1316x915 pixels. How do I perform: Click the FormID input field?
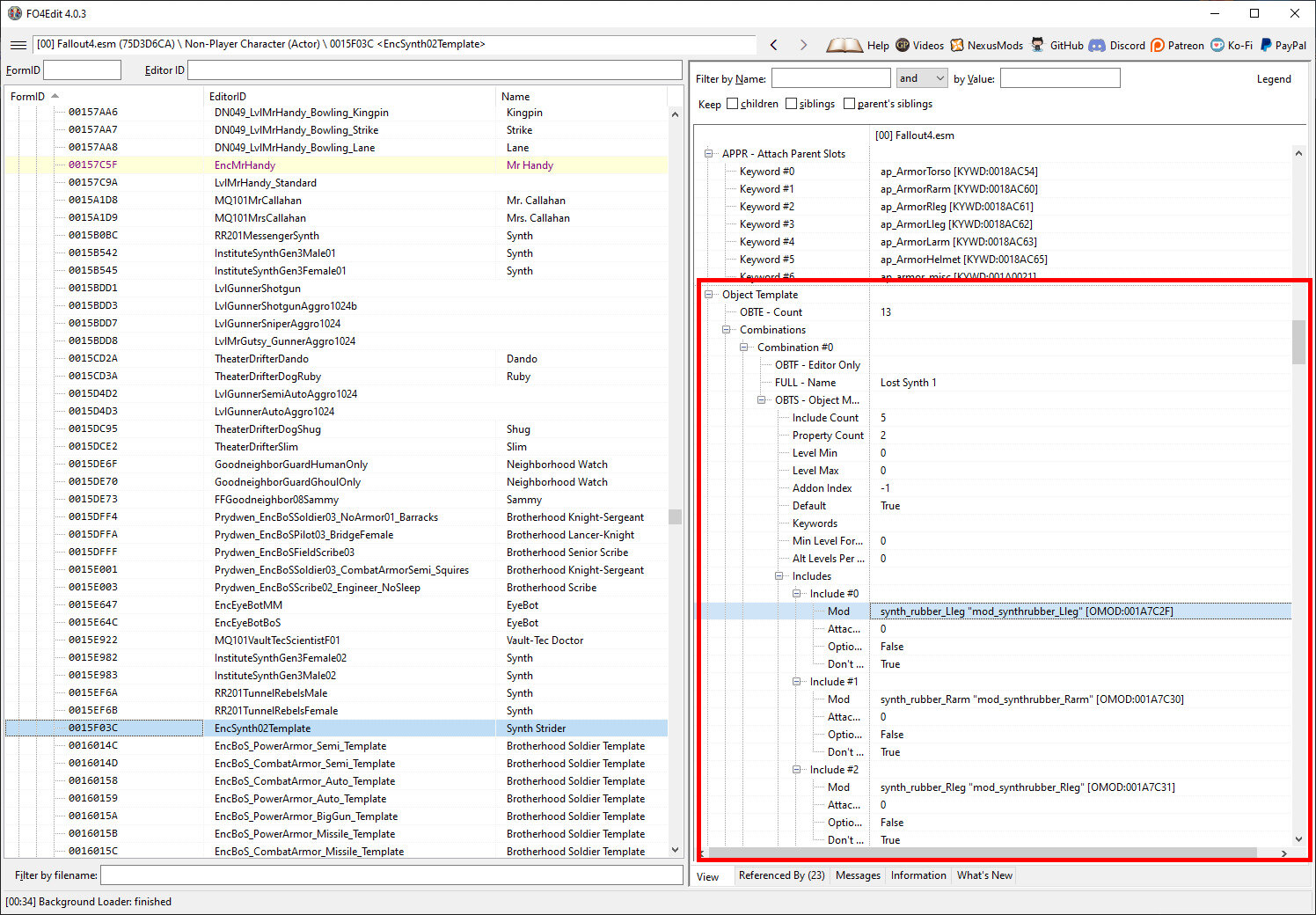click(82, 70)
